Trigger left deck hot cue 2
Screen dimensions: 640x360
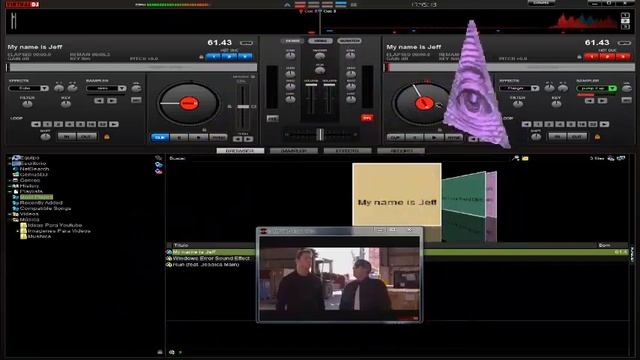(x=229, y=57)
